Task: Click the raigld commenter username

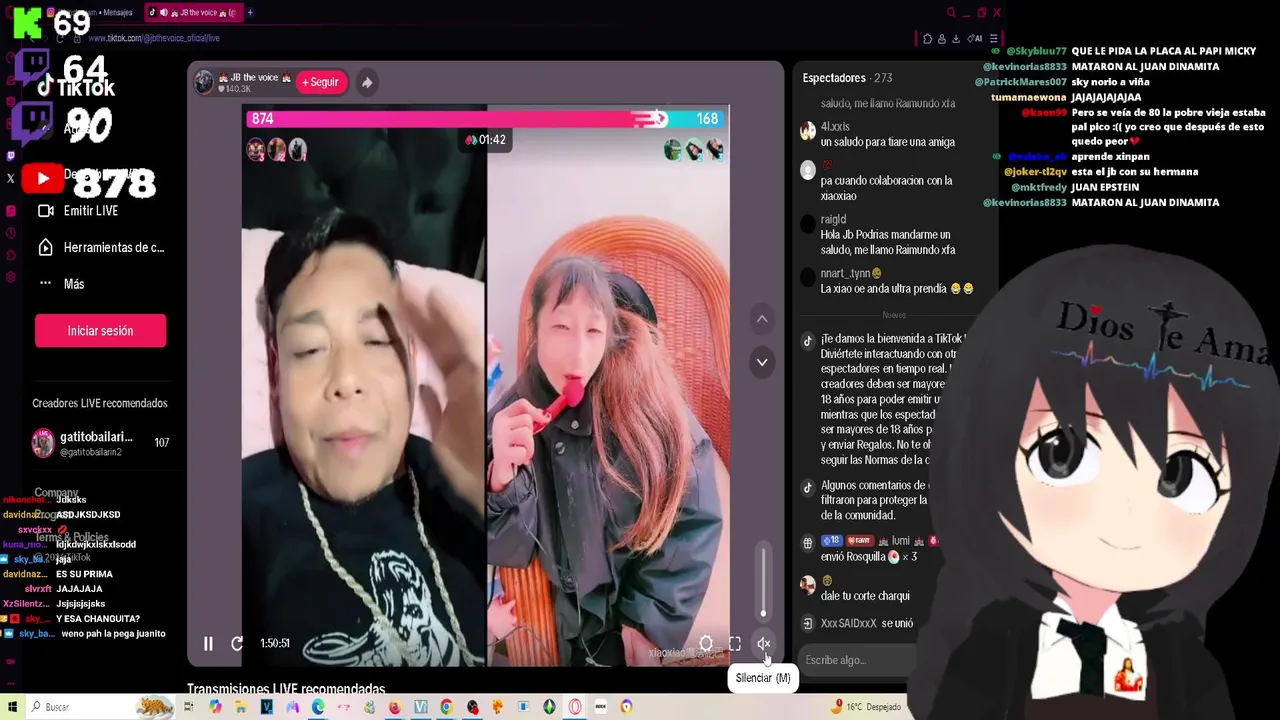Action: coord(833,219)
